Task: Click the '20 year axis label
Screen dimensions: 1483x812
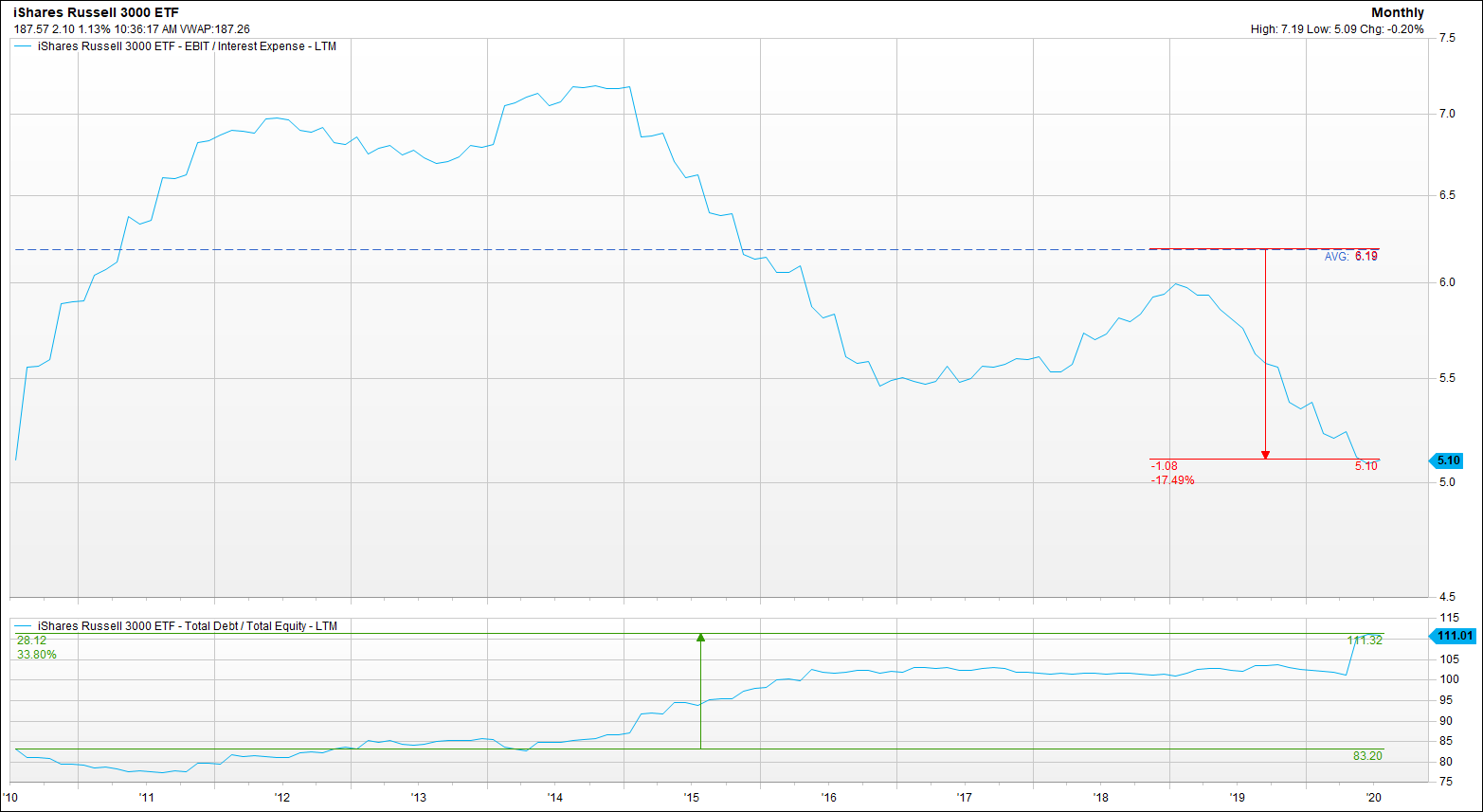Action: tap(1373, 798)
